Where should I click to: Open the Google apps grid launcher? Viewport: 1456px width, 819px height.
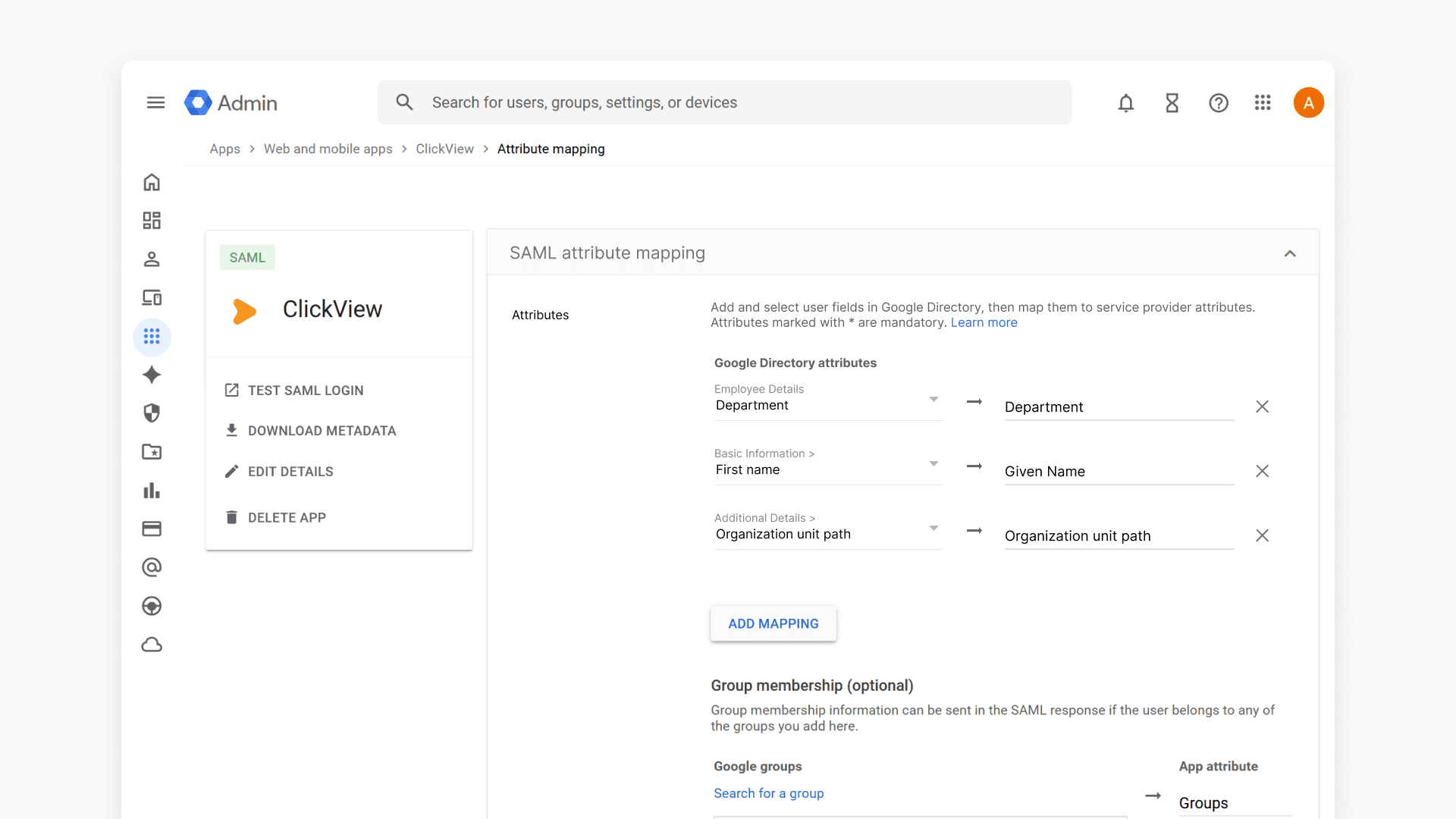1263,102
